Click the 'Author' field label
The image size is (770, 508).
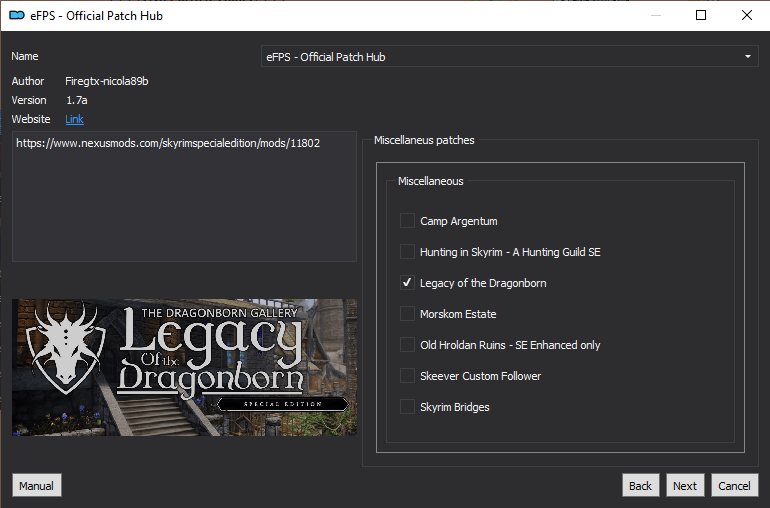coord(28,81)
